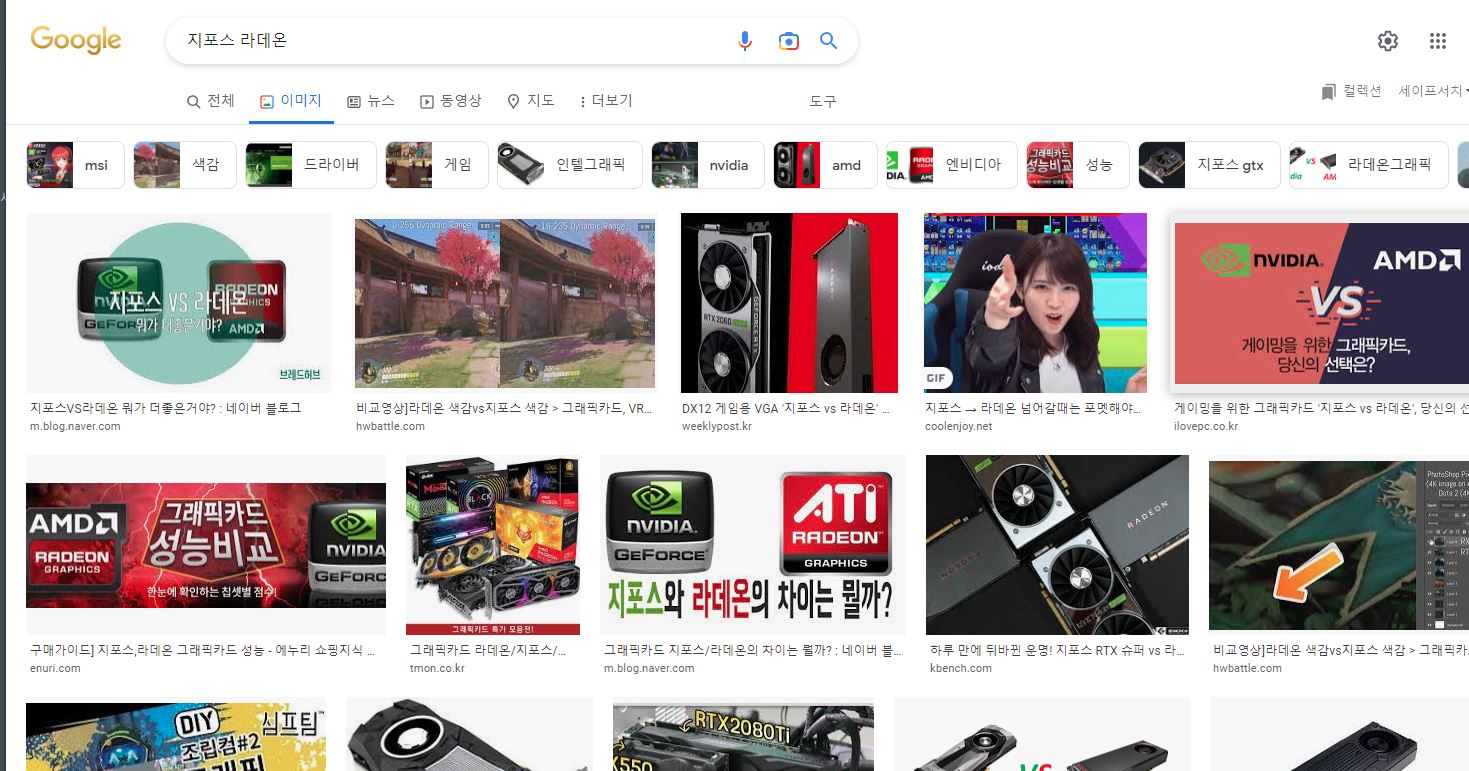Open title 그래픽카드 라데온/지포스/ from tmon
Screen dimensions: 1469x771
(x=488, y=650)
